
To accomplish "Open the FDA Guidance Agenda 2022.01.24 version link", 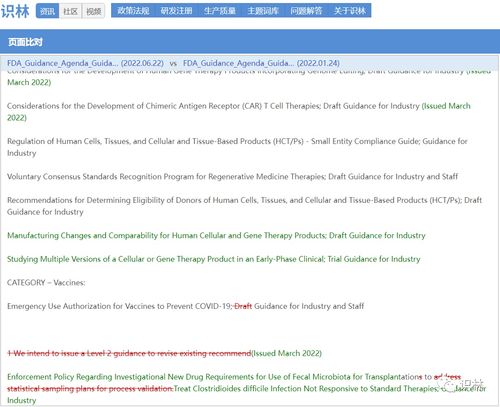I will click(261, 63).
